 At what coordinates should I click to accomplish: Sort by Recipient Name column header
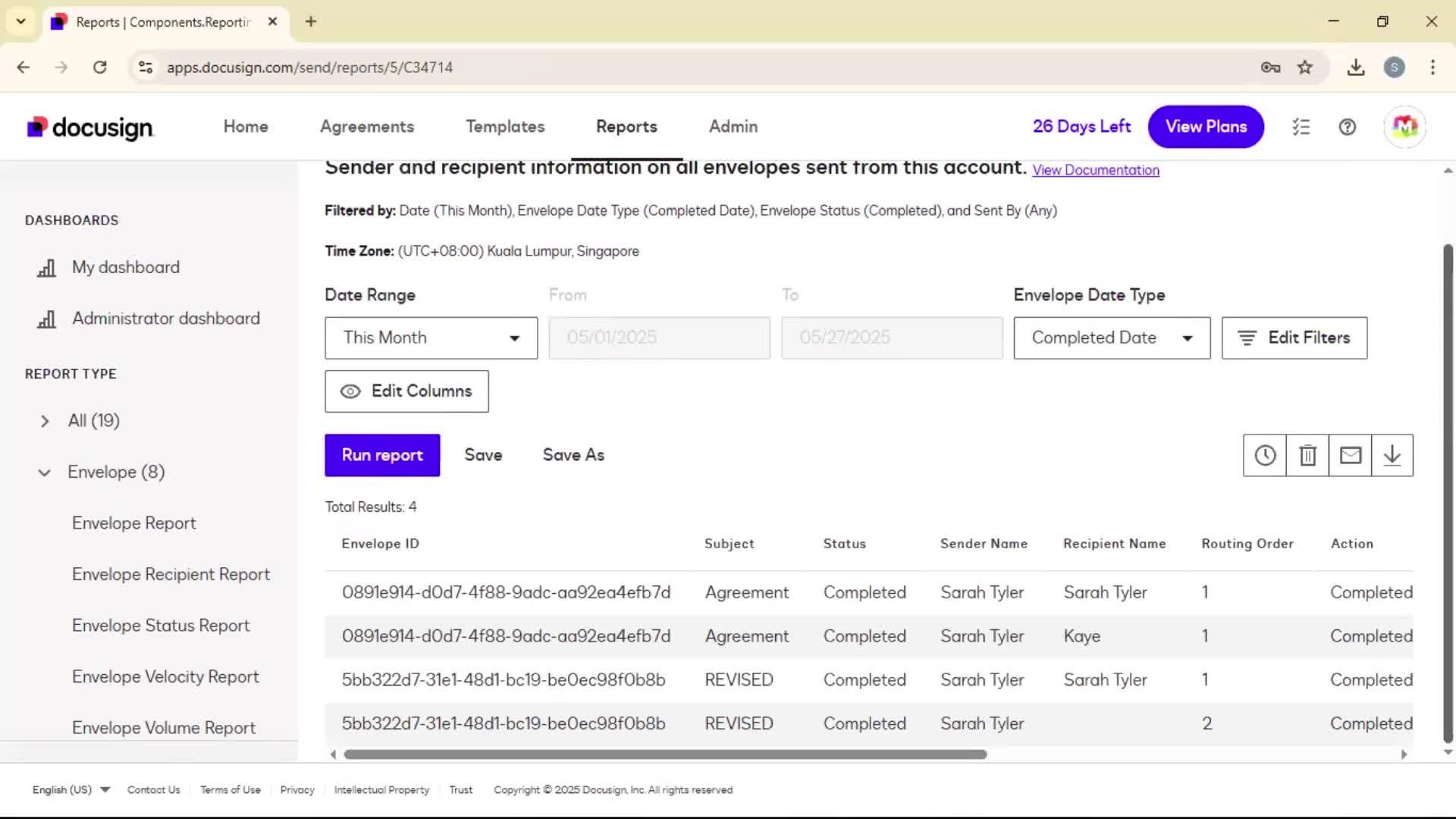pos(1114,544)
